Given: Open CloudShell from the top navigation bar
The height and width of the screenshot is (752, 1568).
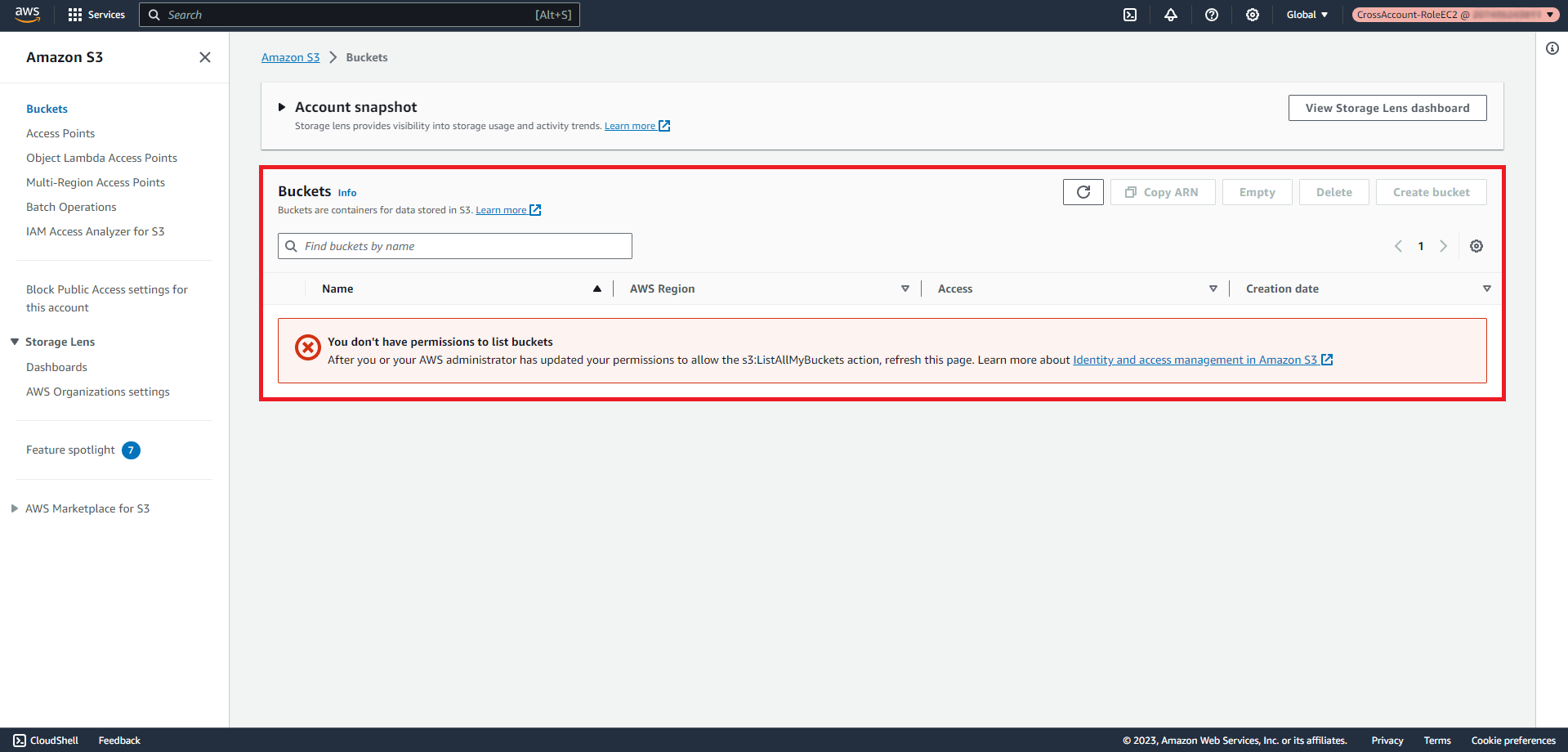Looking at the screenshot, I should pos(1130,15).
